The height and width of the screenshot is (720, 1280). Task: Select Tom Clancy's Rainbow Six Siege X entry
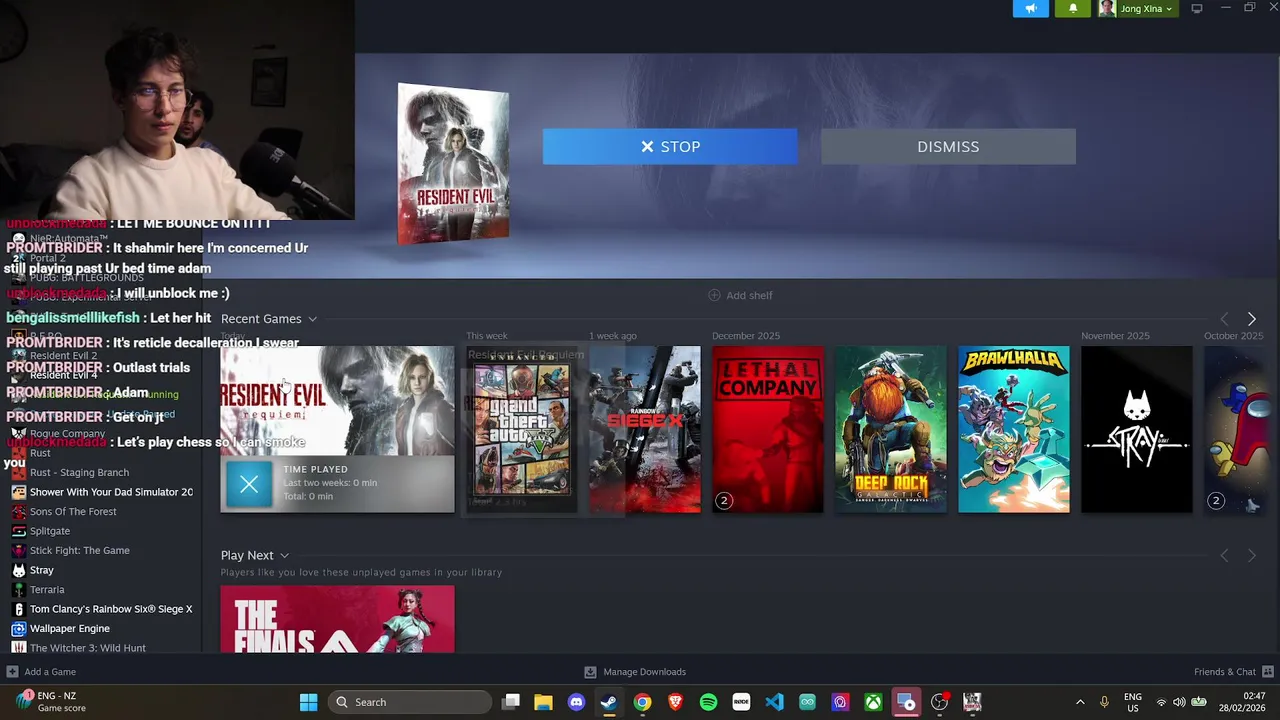pyautogui.click(x=111, y=609)
